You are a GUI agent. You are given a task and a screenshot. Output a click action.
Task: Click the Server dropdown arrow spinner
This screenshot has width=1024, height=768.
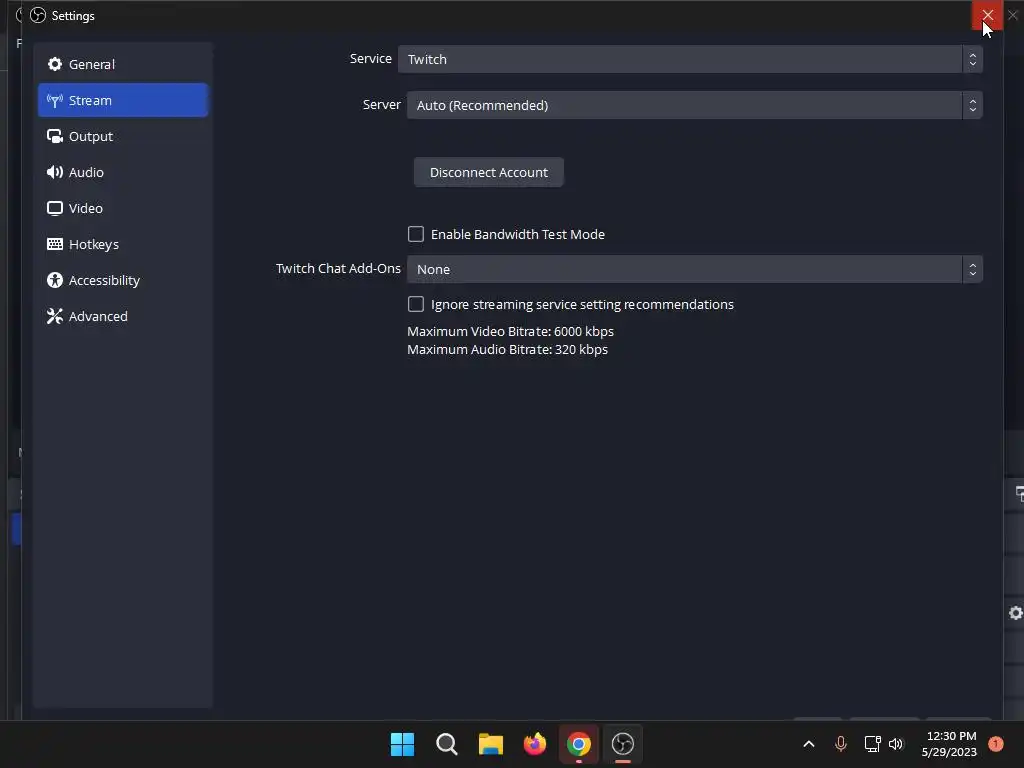coord(972,105)
